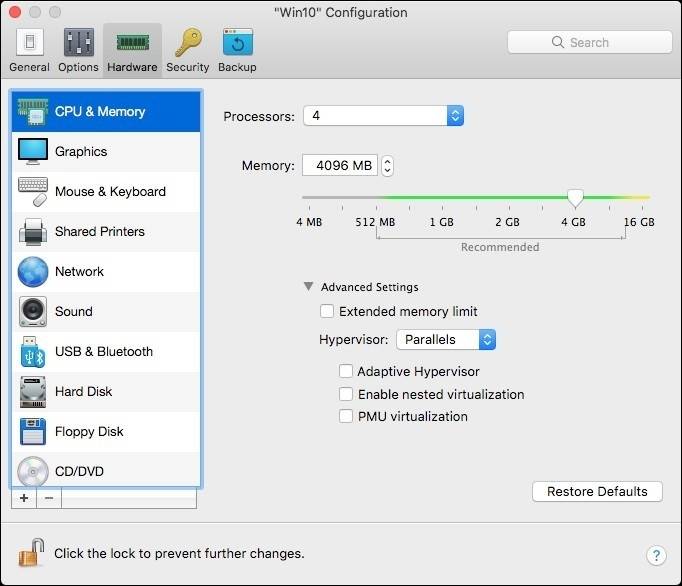Open the Security key icon
682x586 pixels.
pyautogui.click(x=188, y=42)
